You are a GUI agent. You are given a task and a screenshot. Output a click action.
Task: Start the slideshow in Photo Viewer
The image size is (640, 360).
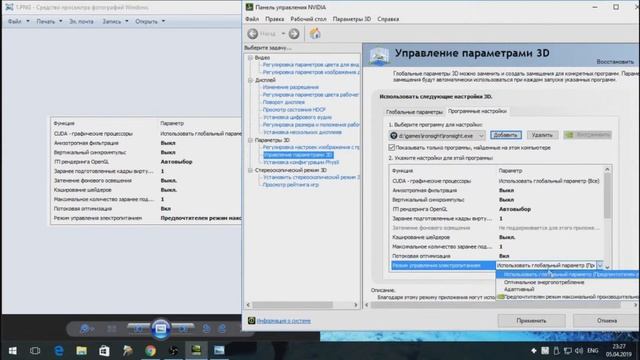click(160, 329)
